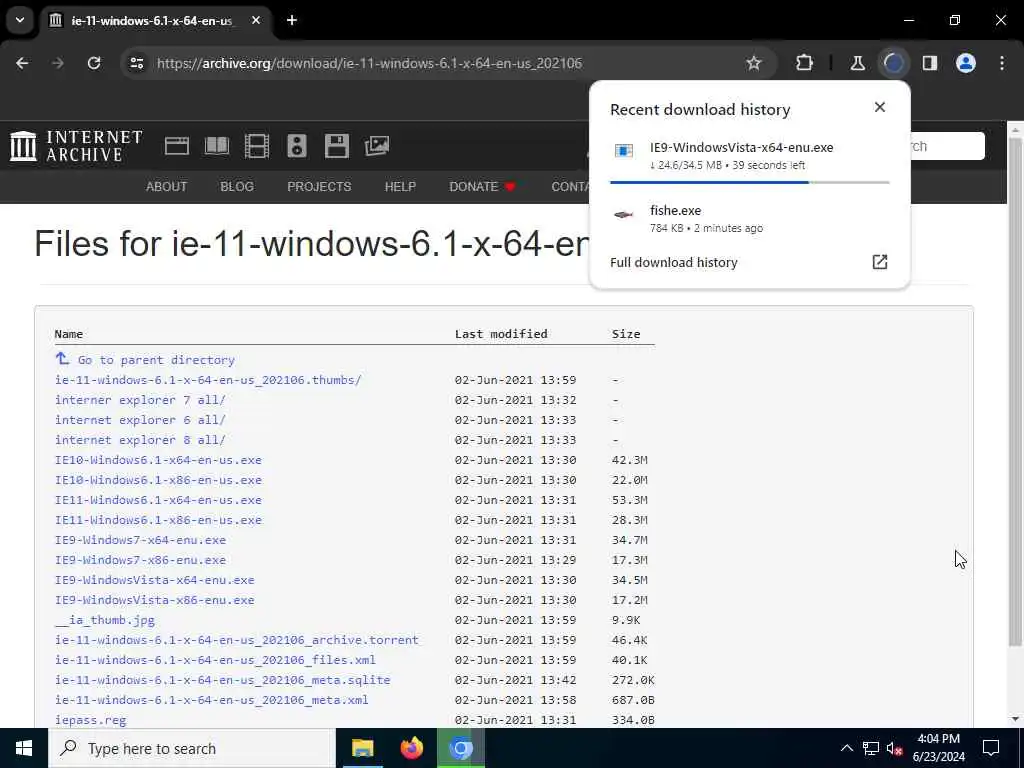Open internet explorer 6 all/ folder
1024x768 pixels.
[140, 420]
